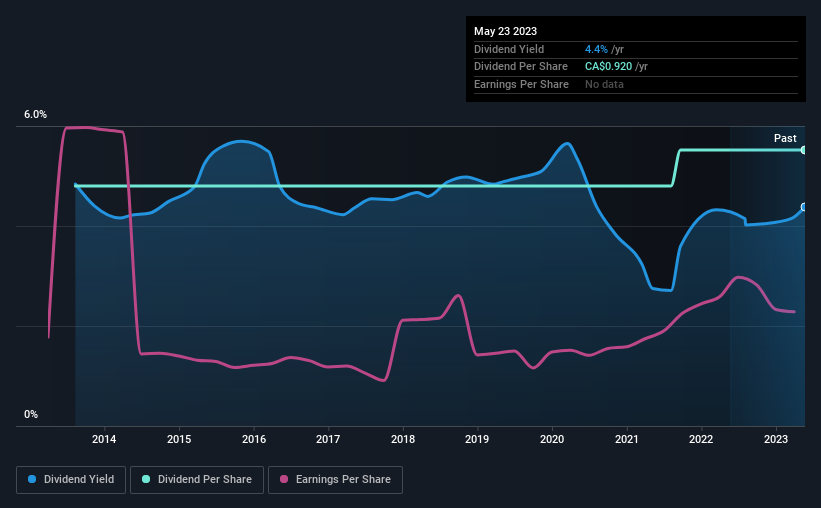Image resolution: width=821 pixels, height=508 pixels.
Task: Click the May 23 2023 tooltip date header
Action: pyautogui.click(x=505, y=31)
